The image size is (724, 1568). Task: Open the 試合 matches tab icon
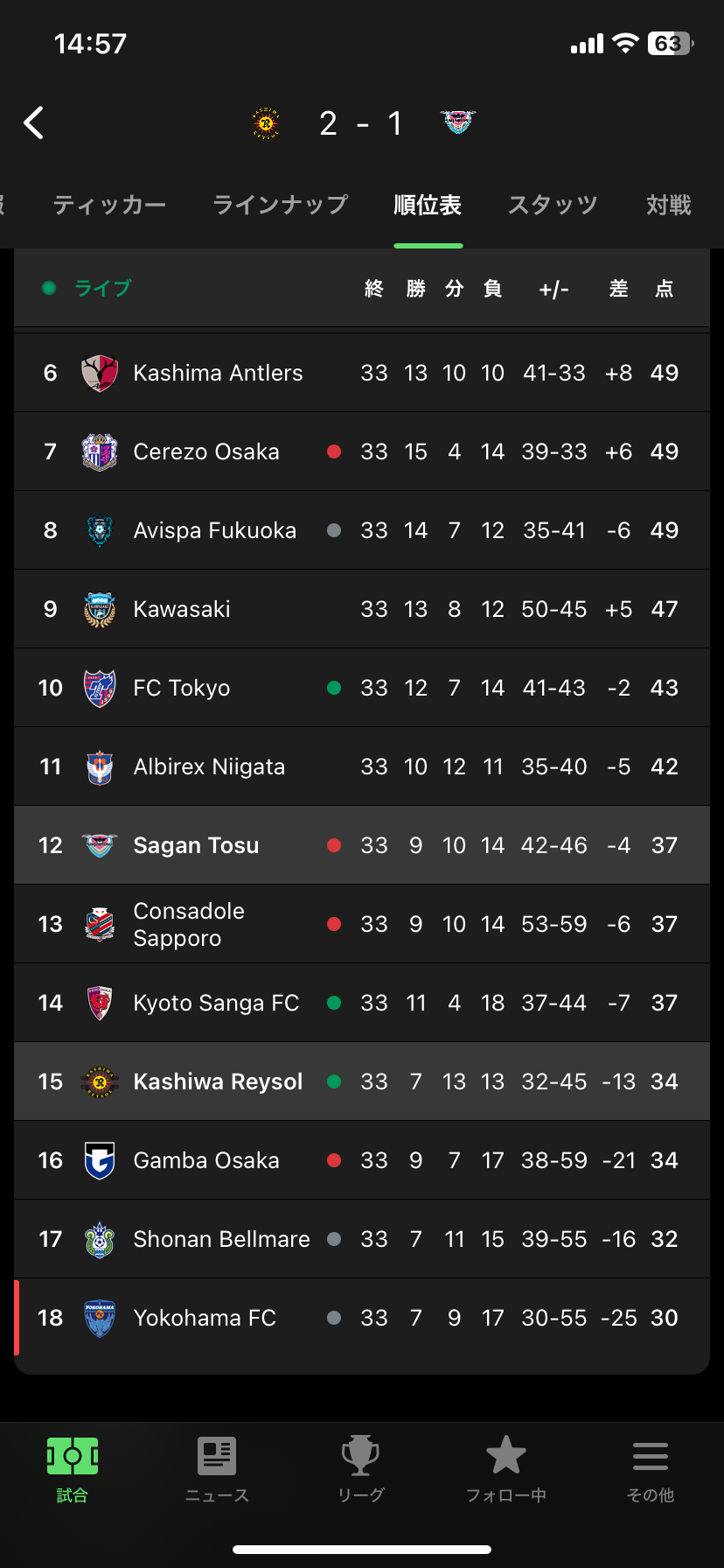(x=73, y=1456)
